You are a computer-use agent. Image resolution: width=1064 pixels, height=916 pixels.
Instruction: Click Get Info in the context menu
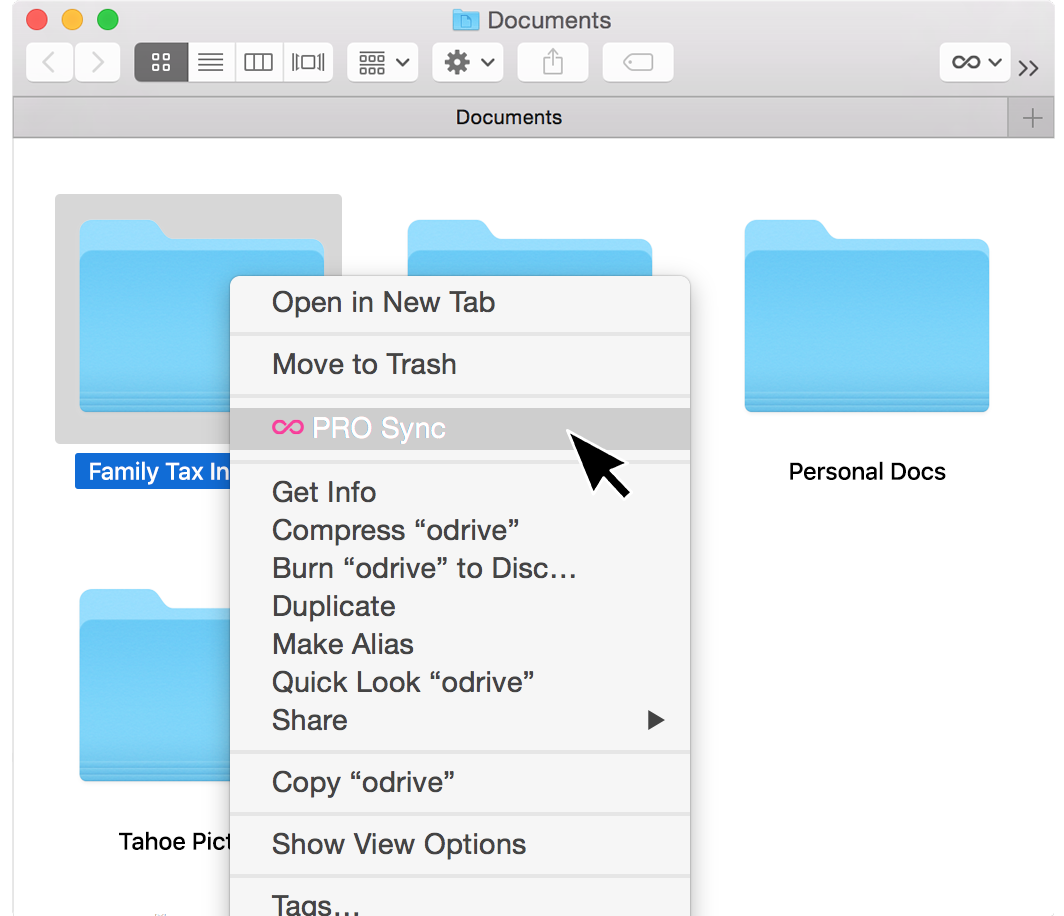324,492
